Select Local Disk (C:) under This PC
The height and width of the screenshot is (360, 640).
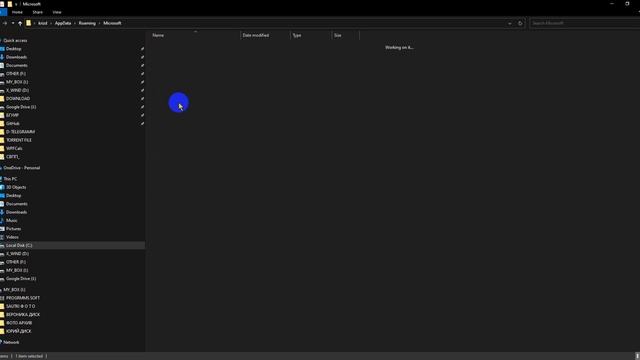tap(19, 245)
